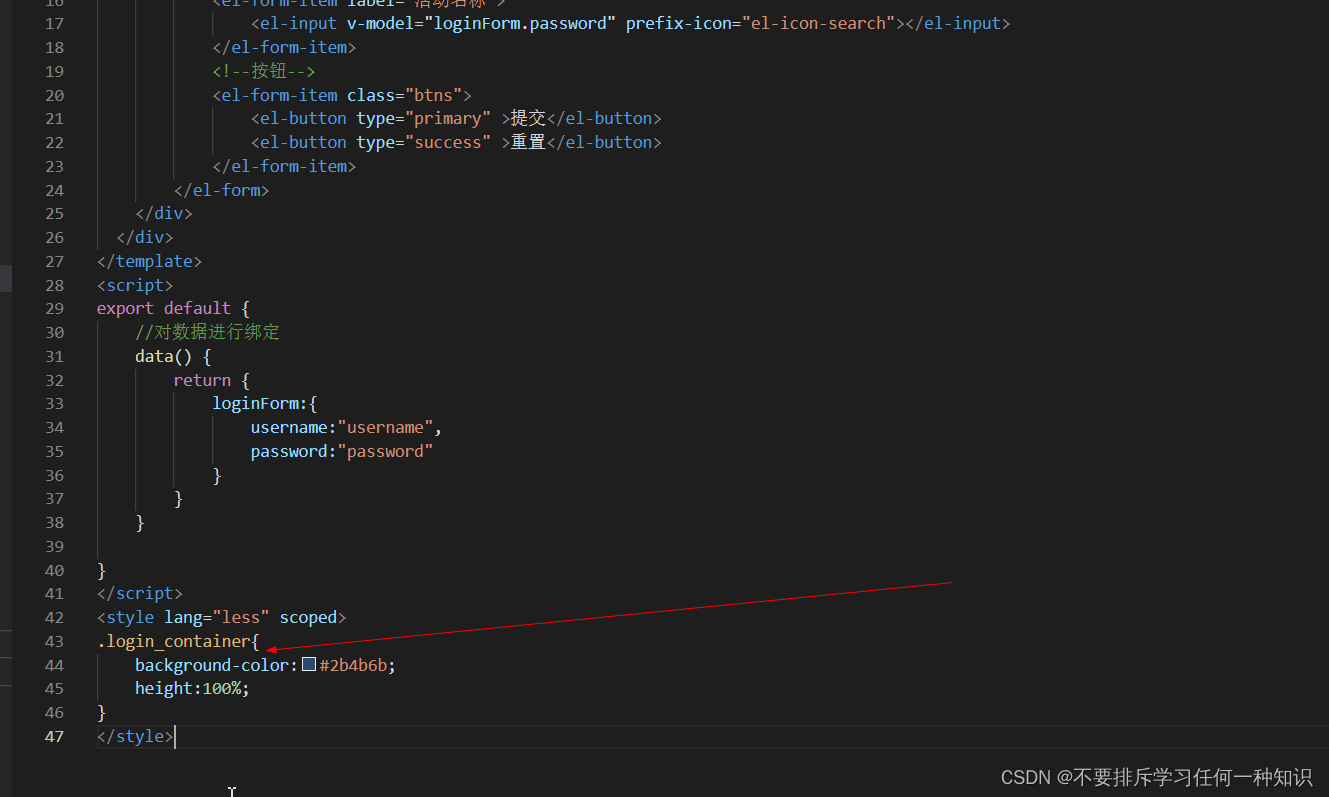The height and width of the screenshot is (797, 1329).
Task: Click the "</template>" closing tag
Action: [x=150, y=261]
